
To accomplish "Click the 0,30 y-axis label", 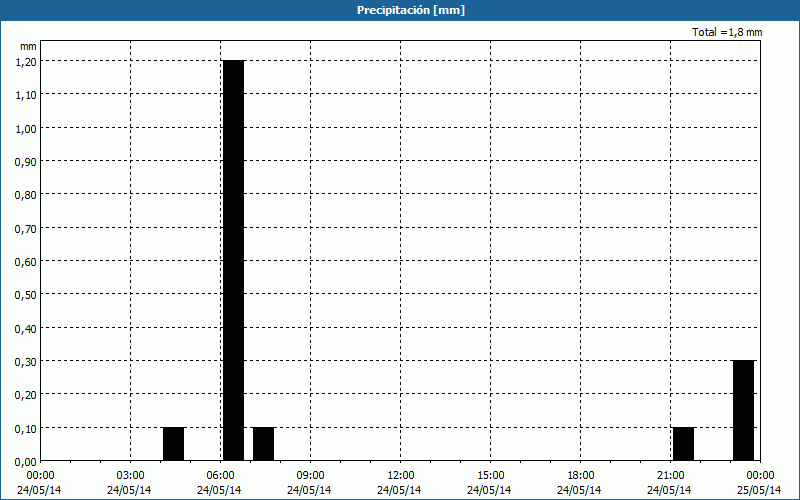I will [26, 362].
